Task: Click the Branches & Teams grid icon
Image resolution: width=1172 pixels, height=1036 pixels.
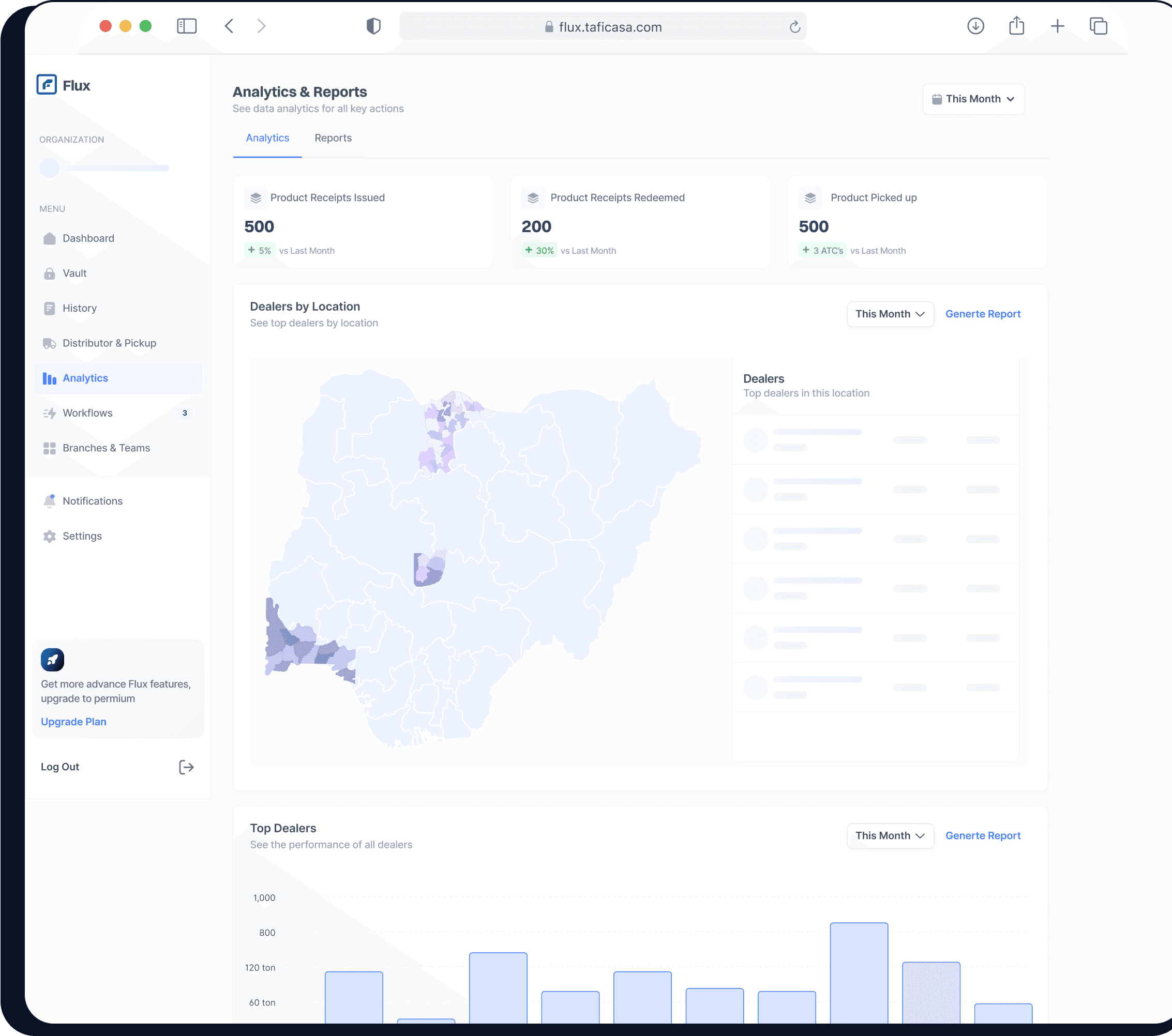Action: point(49,448)
